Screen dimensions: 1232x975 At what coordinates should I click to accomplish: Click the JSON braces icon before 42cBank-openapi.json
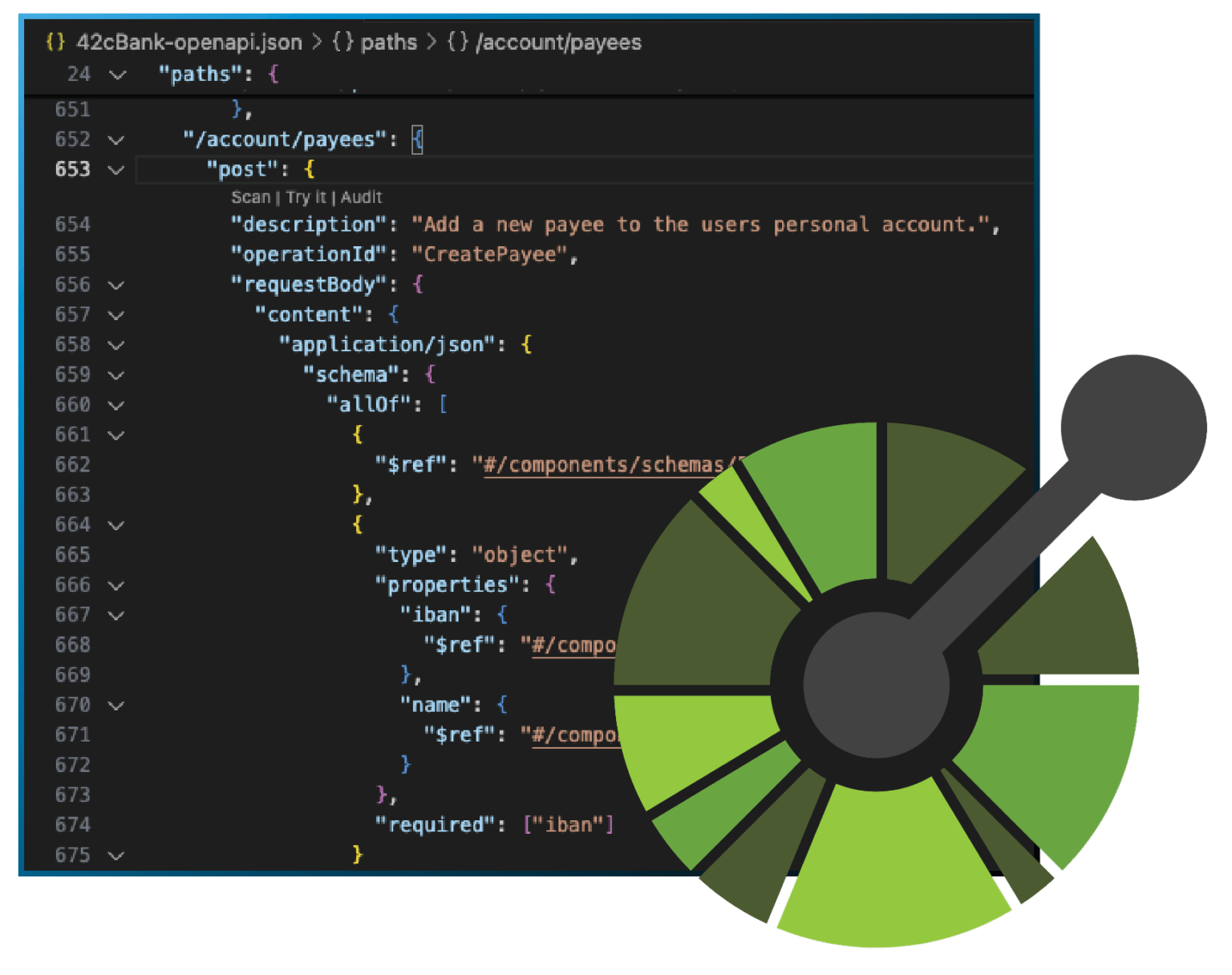coord(55,42)
